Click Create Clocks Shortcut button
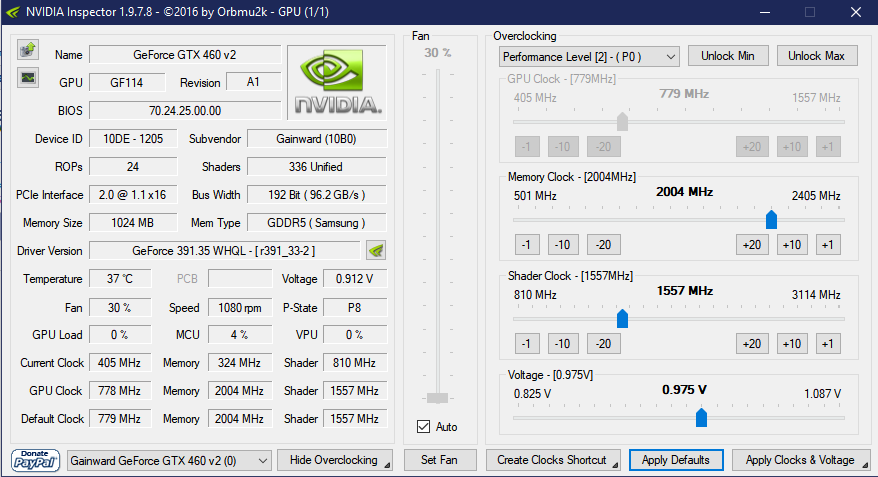This screenshot has height=477, width=878. pos(553,460)
